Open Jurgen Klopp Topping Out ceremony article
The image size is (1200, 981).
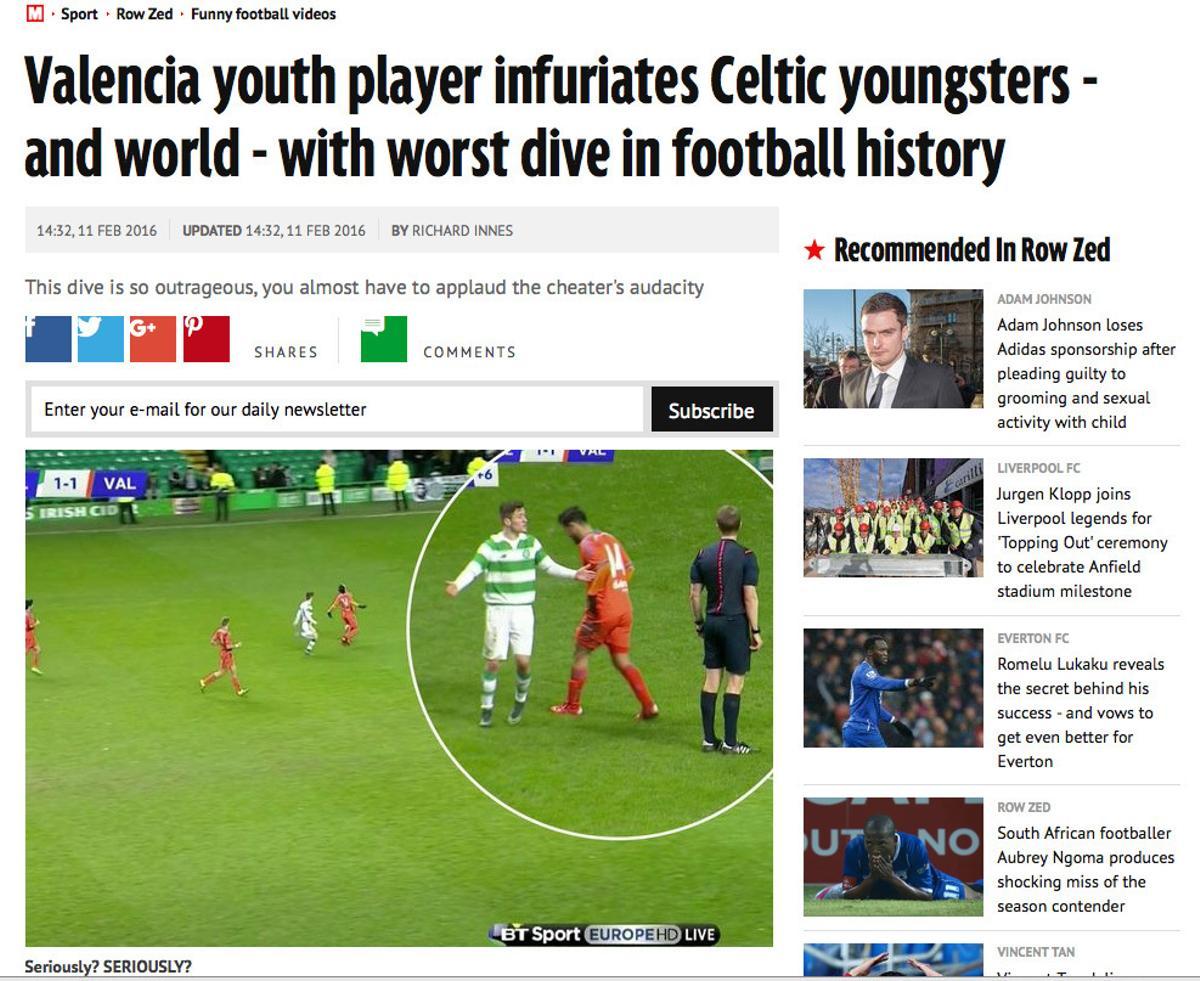click(x=1082, y=543)
